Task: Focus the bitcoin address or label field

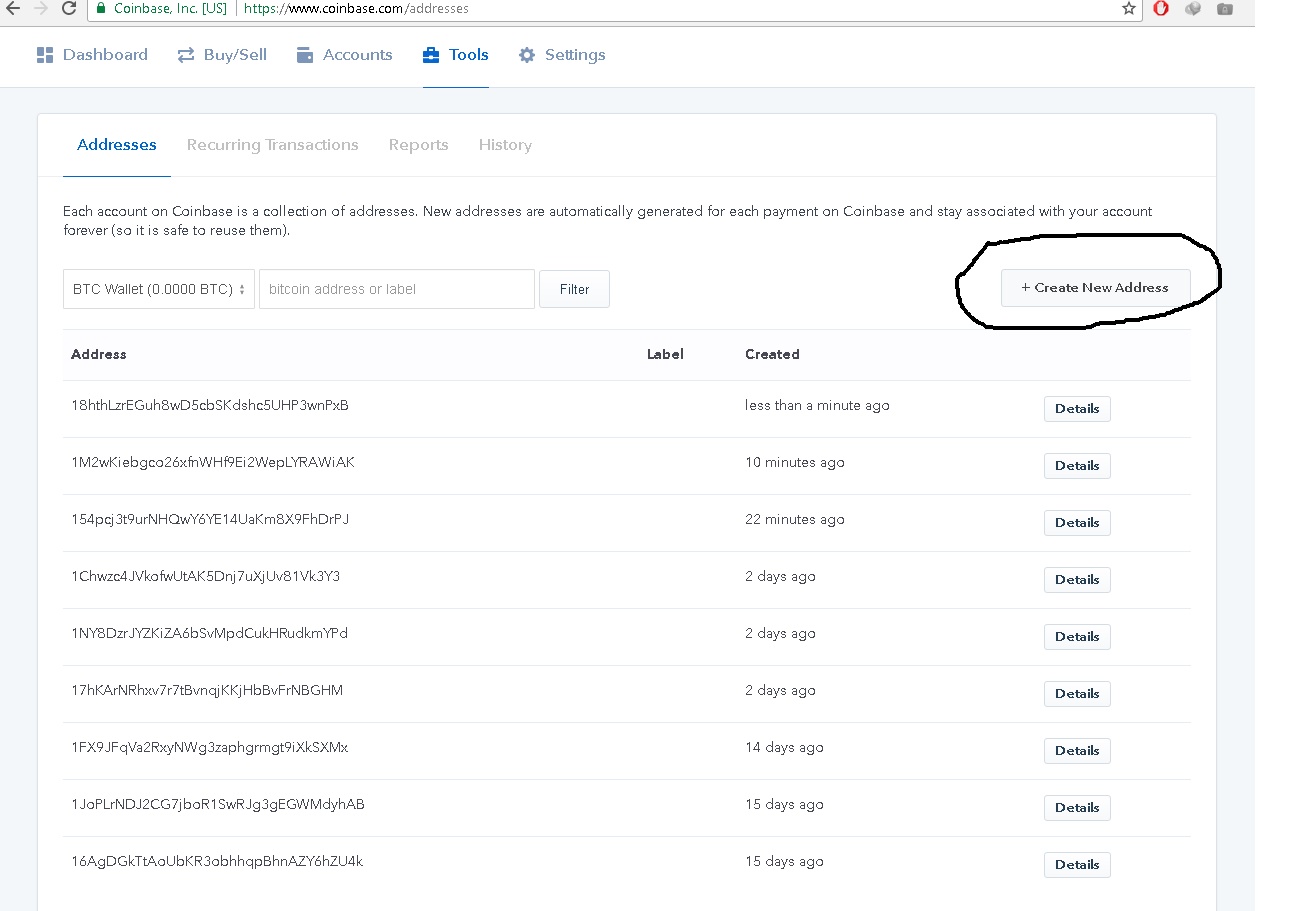Action: pos(397,289)
